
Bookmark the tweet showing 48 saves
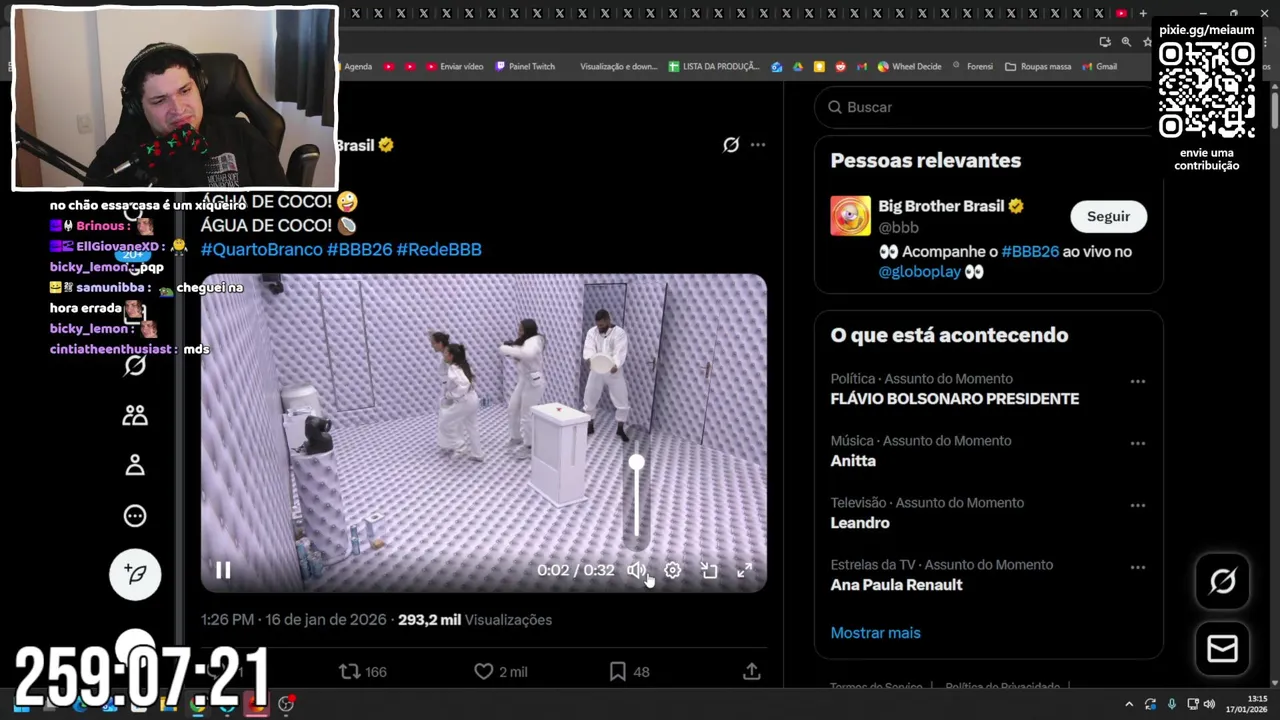[x=629, y=672]
